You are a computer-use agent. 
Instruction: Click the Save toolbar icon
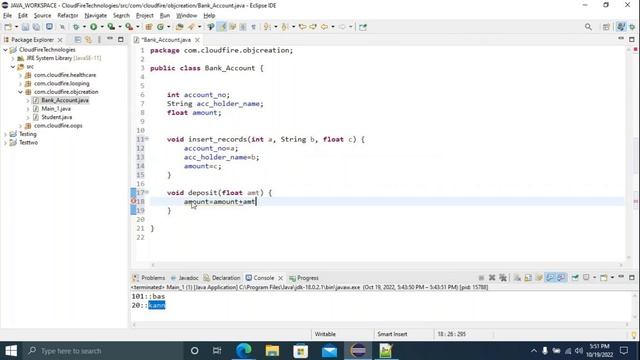tap(25, 27)
